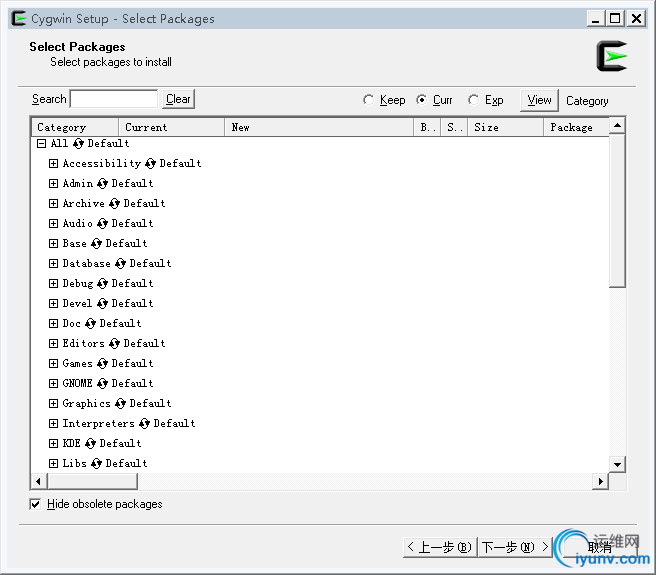This screenshot has width=656, height=575.
Task: Click the cycle icon on Base row
Action: point(96,244)
